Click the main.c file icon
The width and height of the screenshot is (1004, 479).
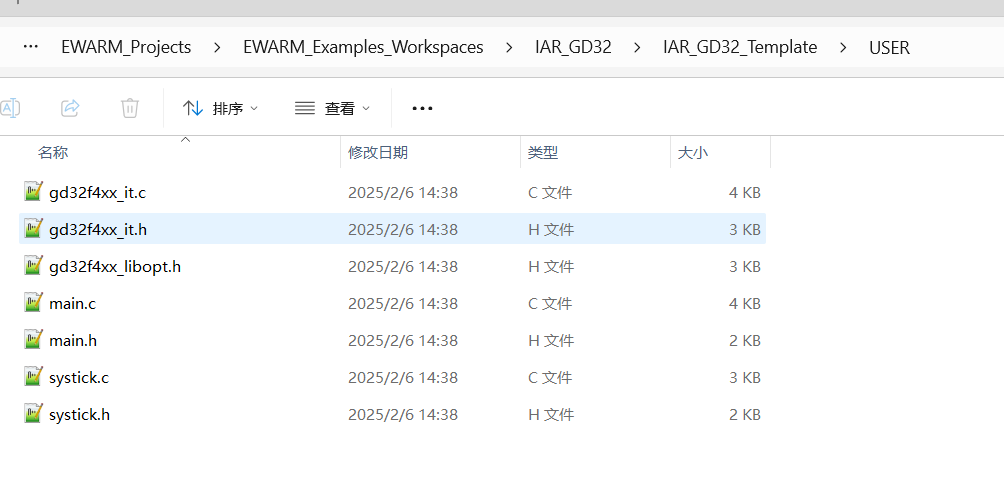coord(33,303)
